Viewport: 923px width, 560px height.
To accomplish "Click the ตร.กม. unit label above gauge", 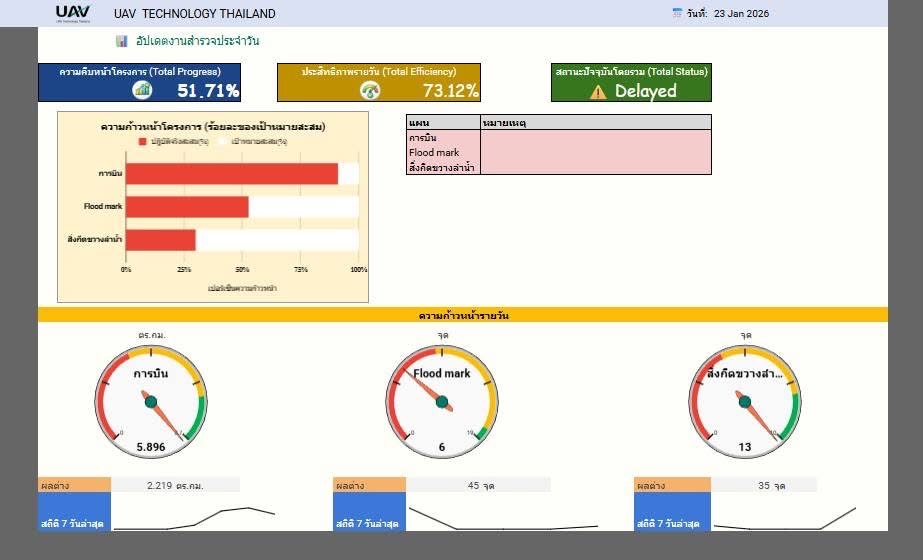I will click(152, 335).
